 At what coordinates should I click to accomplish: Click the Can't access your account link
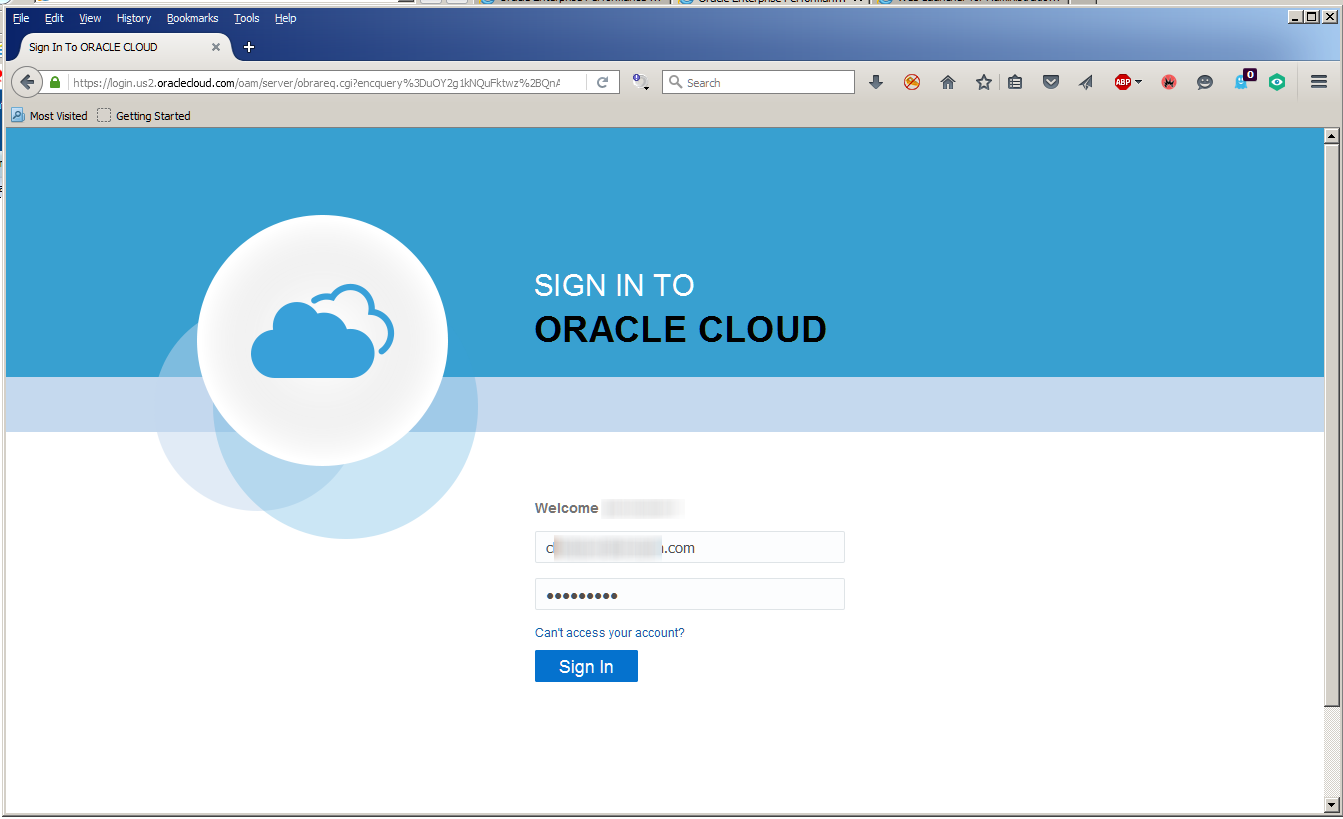[610, 633]
